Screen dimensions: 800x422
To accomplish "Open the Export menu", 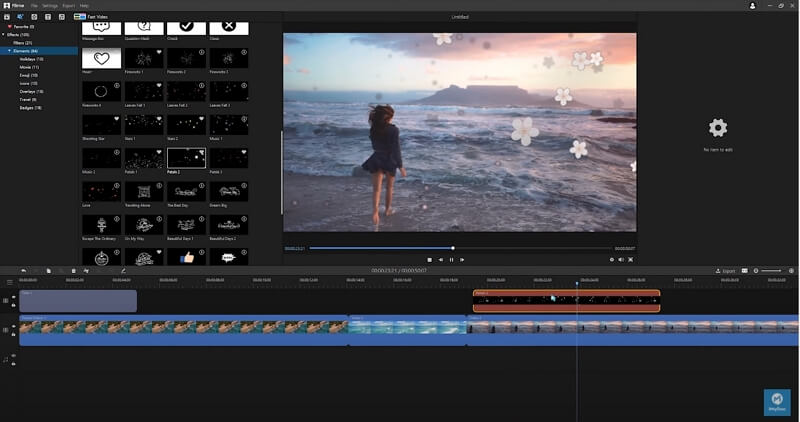I will click(68, 6).
